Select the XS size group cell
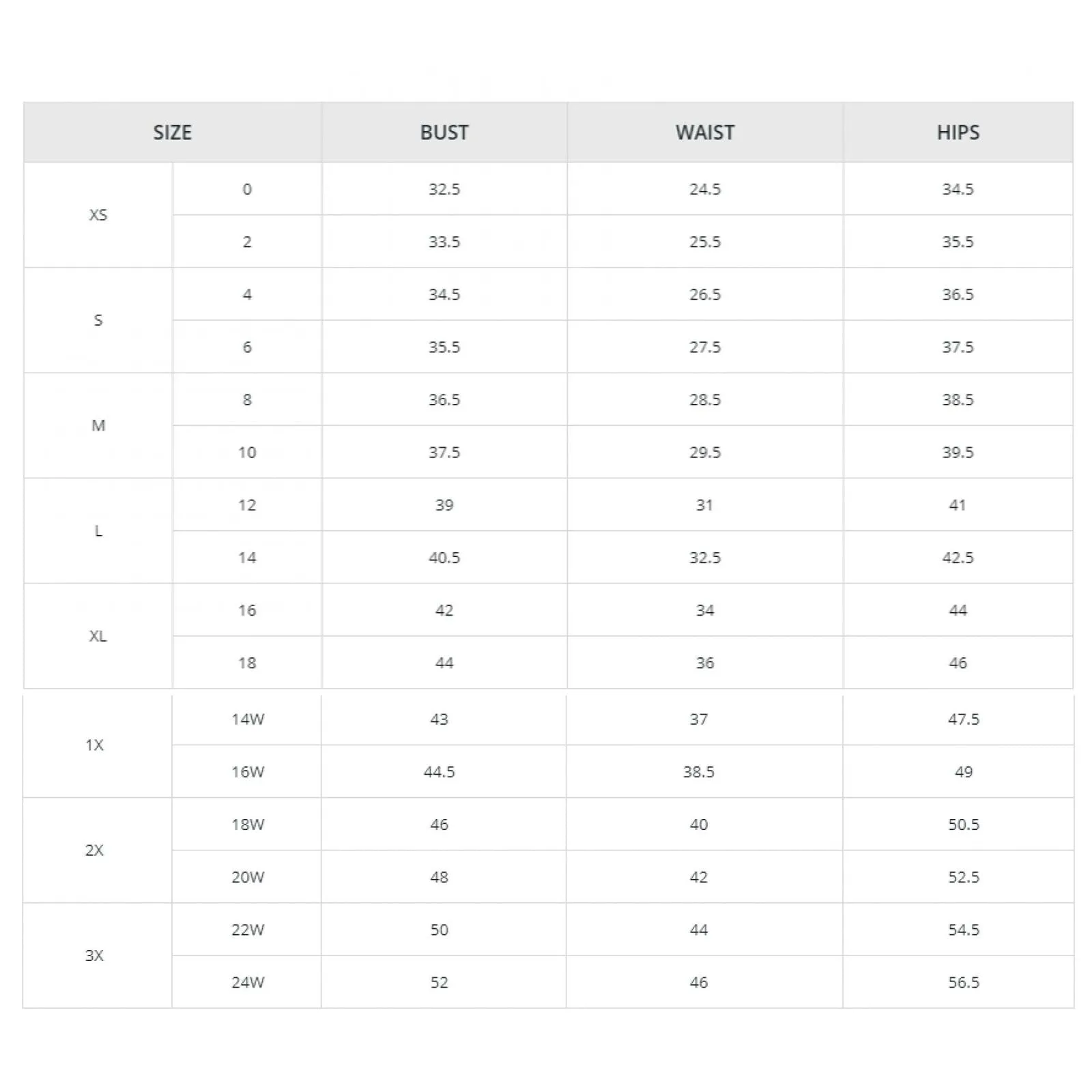 (x=98, y=215)
